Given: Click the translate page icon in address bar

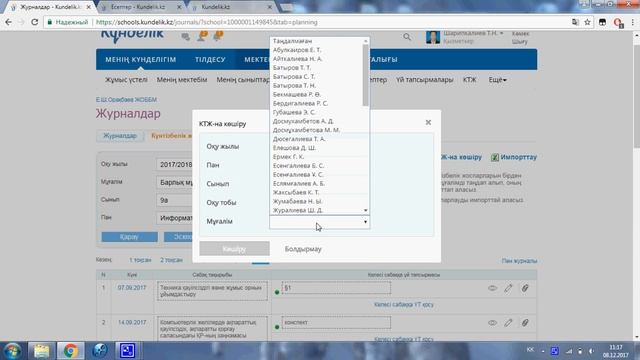Looking at the screenshot, I should tap(575, 22).
